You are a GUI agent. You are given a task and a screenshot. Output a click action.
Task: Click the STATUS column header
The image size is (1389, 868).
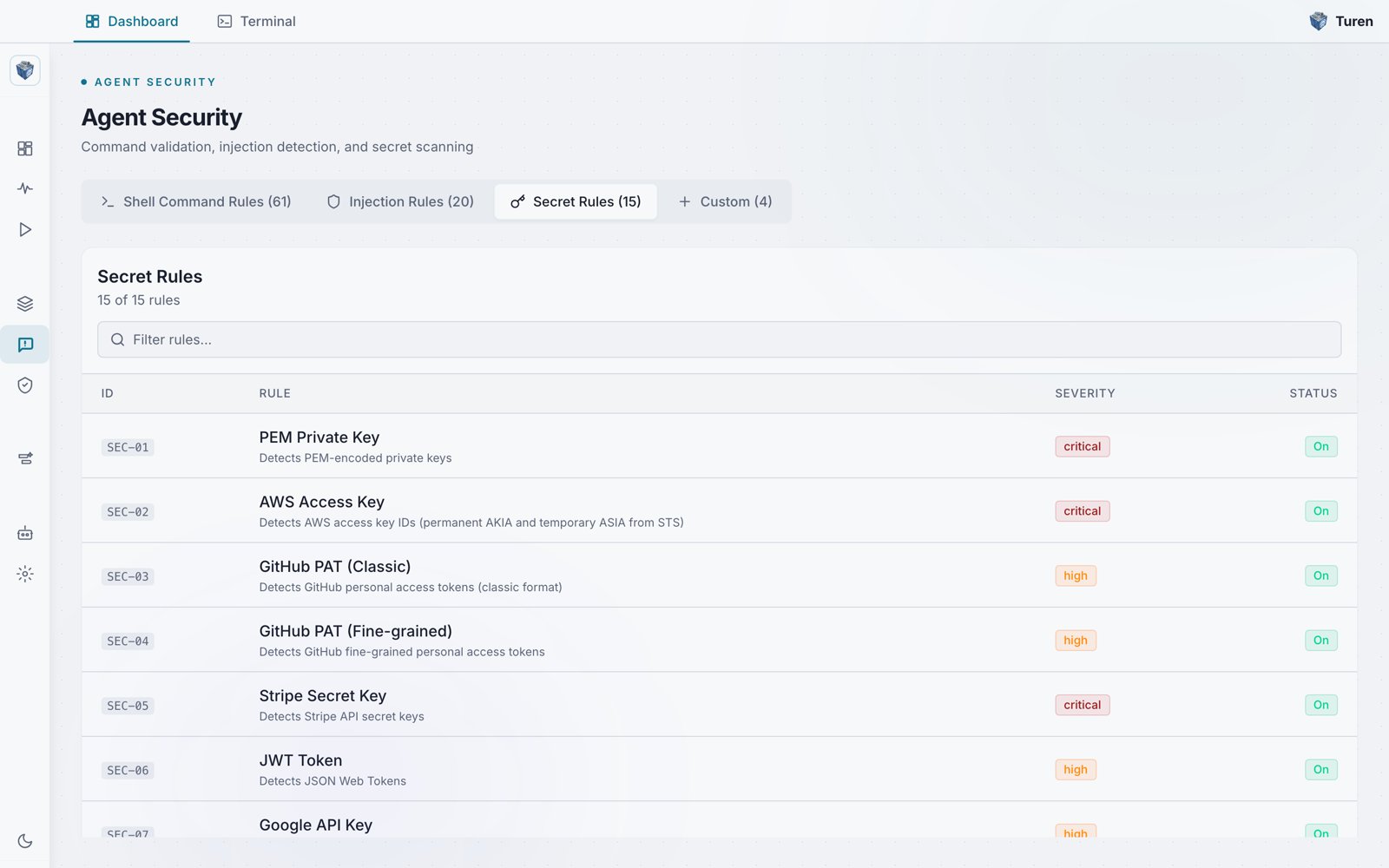pyautogui.click(x=1313, y=393)
